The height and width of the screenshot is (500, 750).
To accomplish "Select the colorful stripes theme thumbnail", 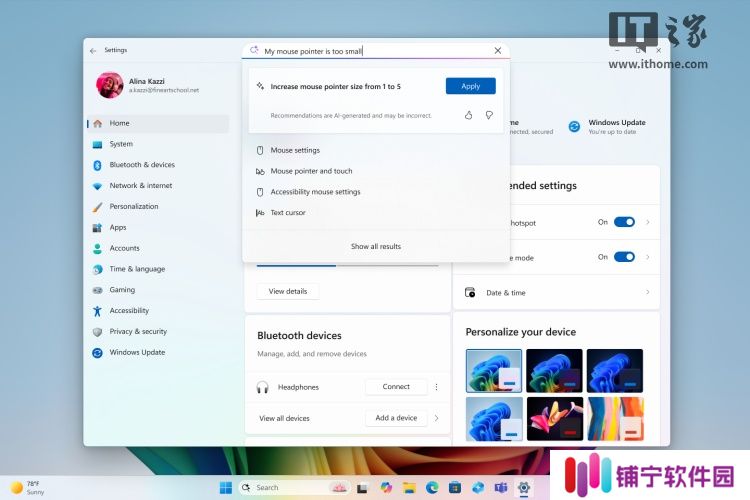I will (615, 419).
